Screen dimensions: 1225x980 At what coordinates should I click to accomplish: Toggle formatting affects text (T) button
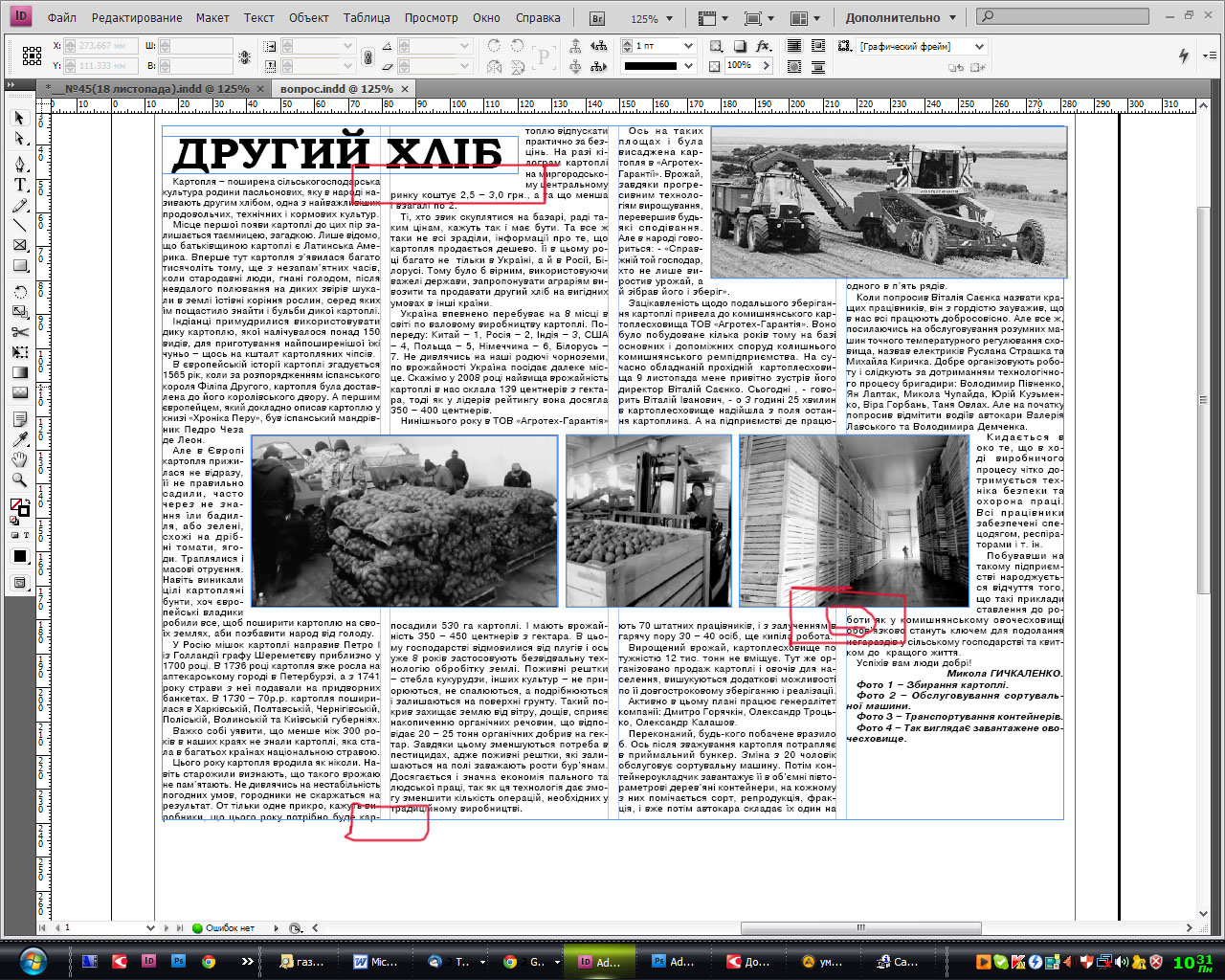click(26, 535)
